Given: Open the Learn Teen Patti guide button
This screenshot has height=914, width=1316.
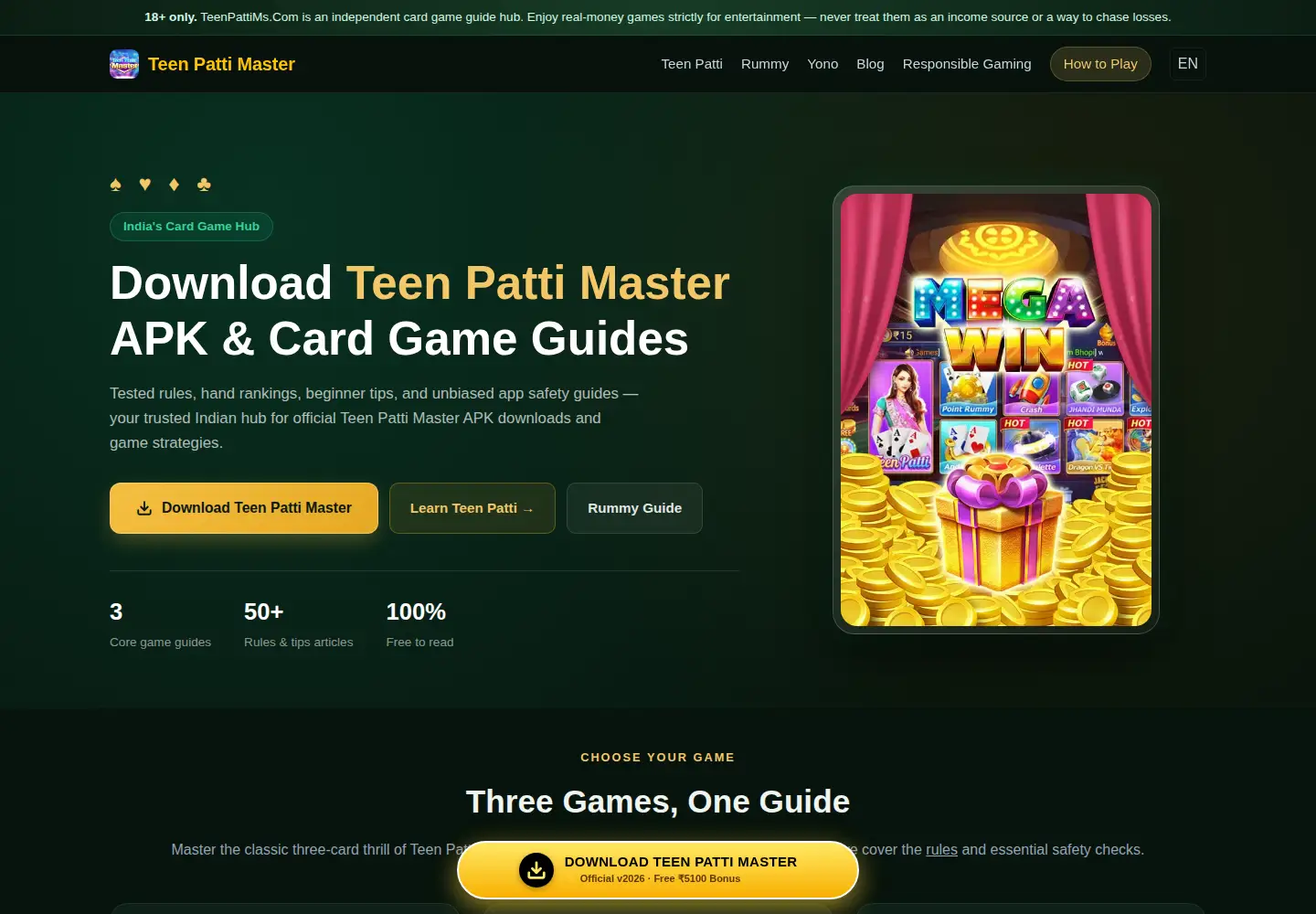Looking at the screenshot, I should pos(472,508).
